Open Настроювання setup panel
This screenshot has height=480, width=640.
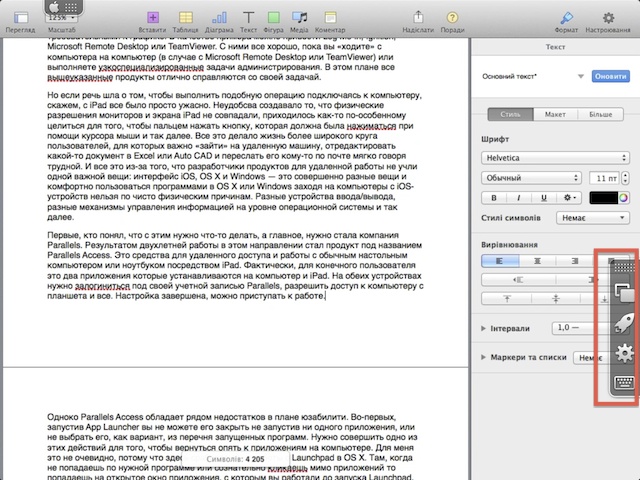(608, 18)
